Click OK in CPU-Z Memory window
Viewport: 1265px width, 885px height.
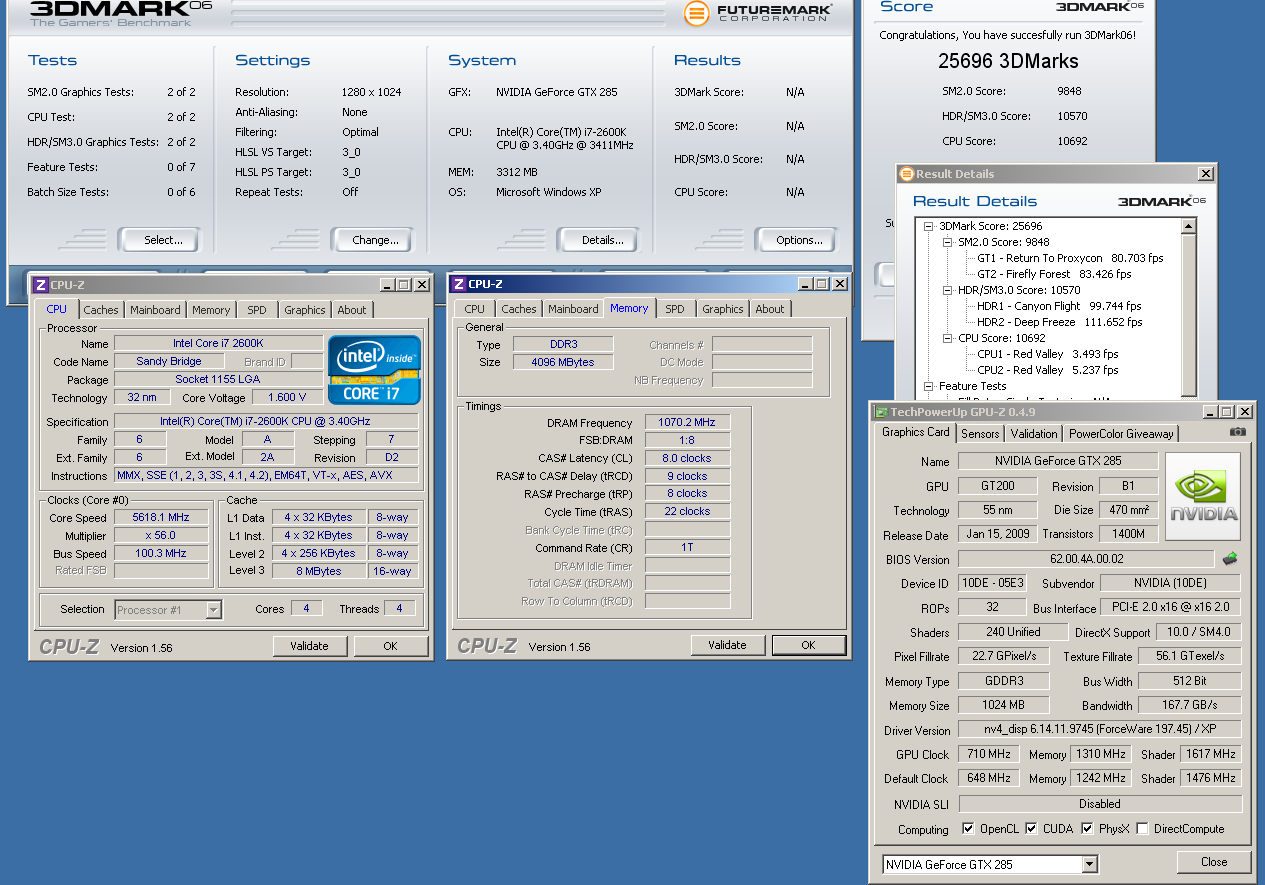pos(809,645)
